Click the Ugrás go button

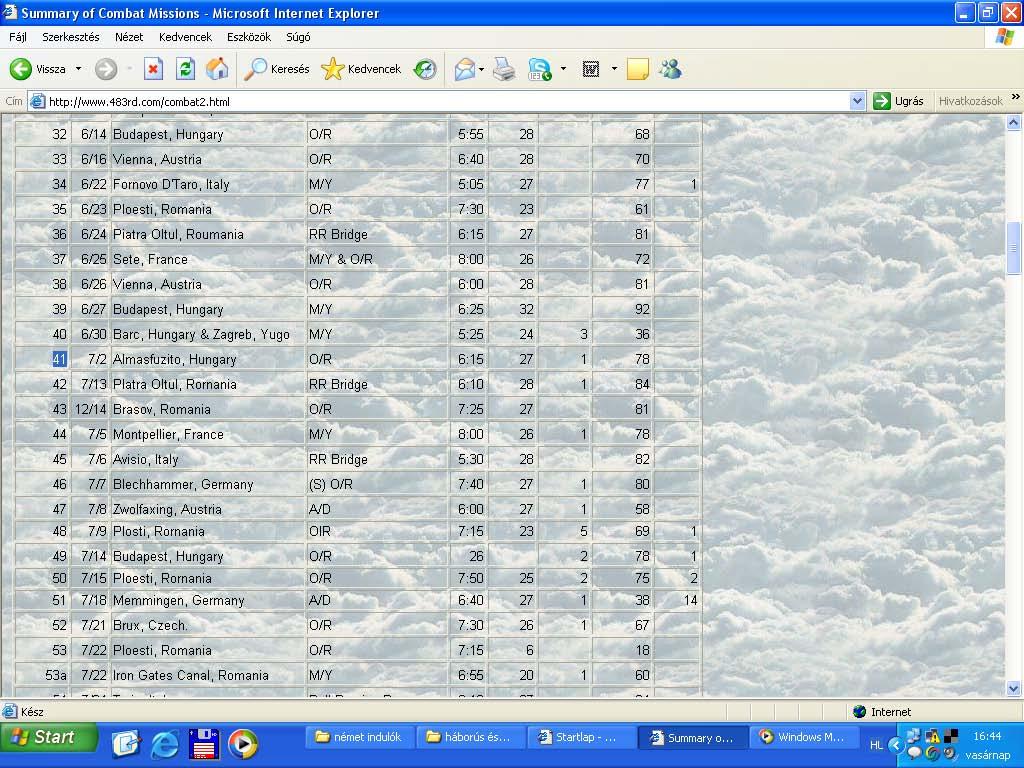(x=899, y=101)
